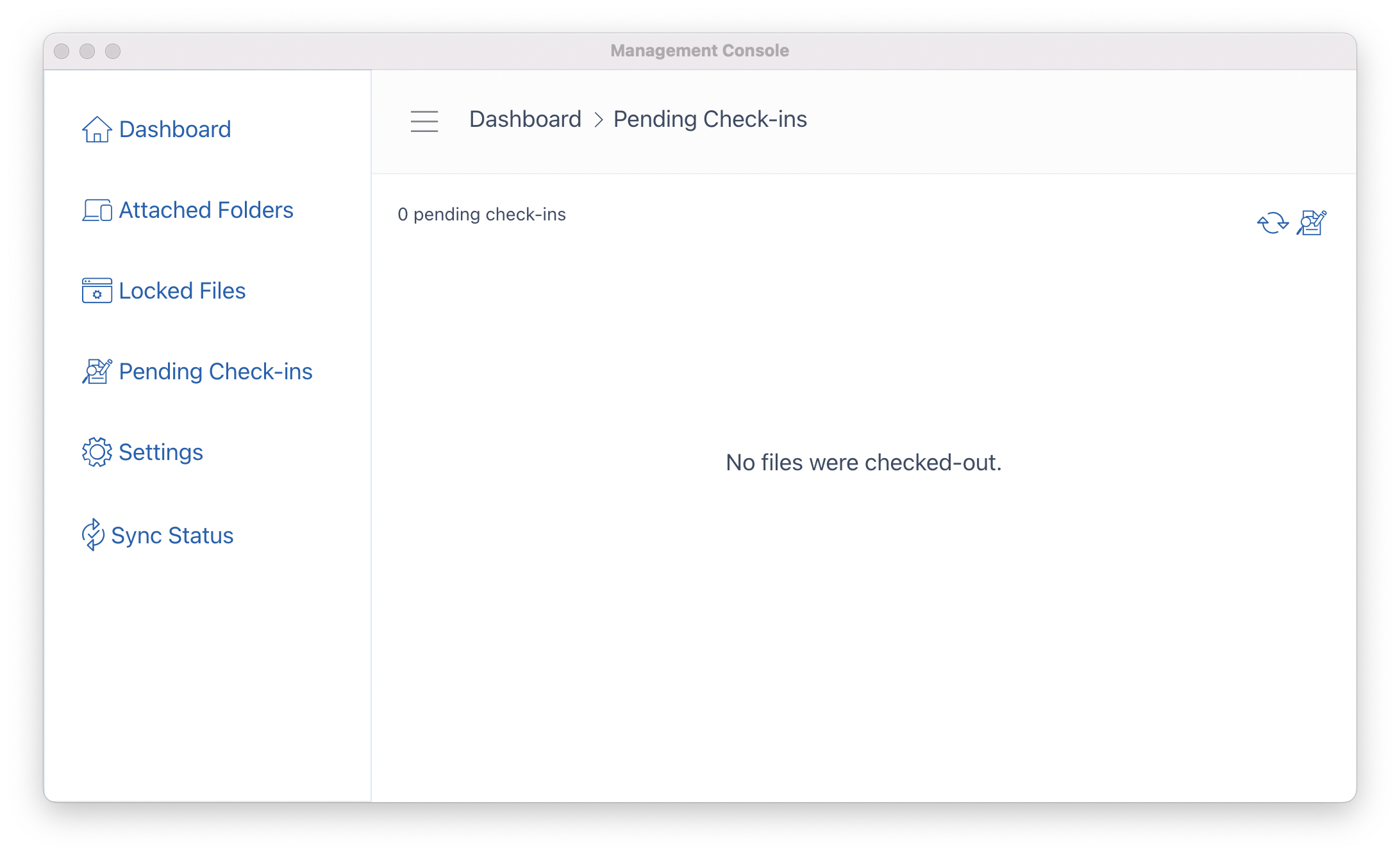Open Attached Folders from the sidebar
The height and width of the screenshot is (856, 1400).
tap(206, 210)
